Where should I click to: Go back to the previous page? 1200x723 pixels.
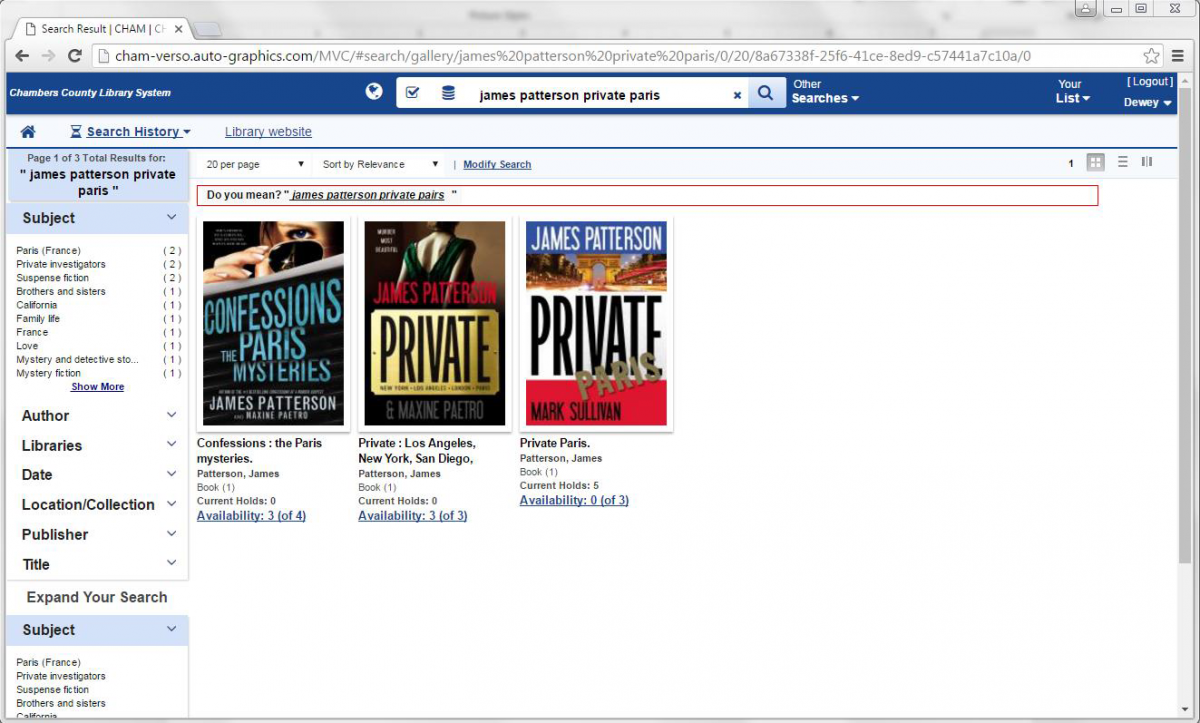pyautogui.click(x=22, y=56)
